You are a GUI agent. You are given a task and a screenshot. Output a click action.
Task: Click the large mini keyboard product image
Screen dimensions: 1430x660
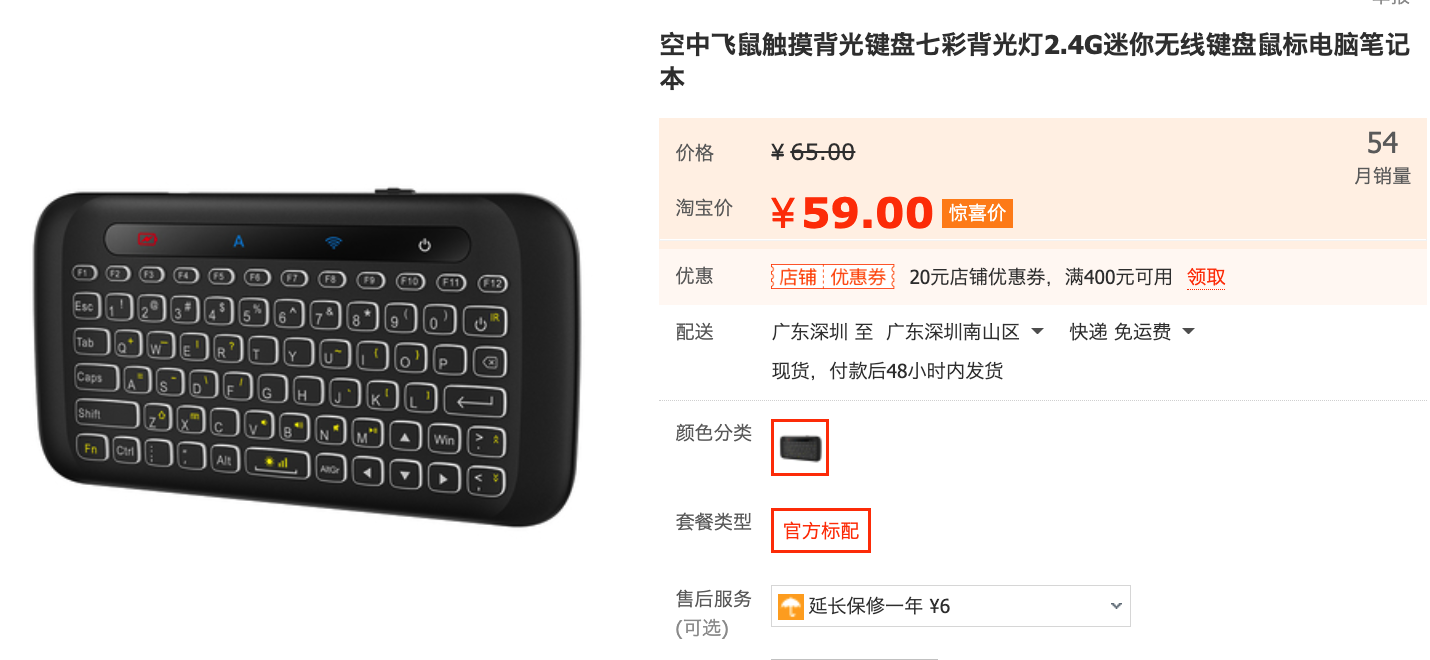pos(308,358)
